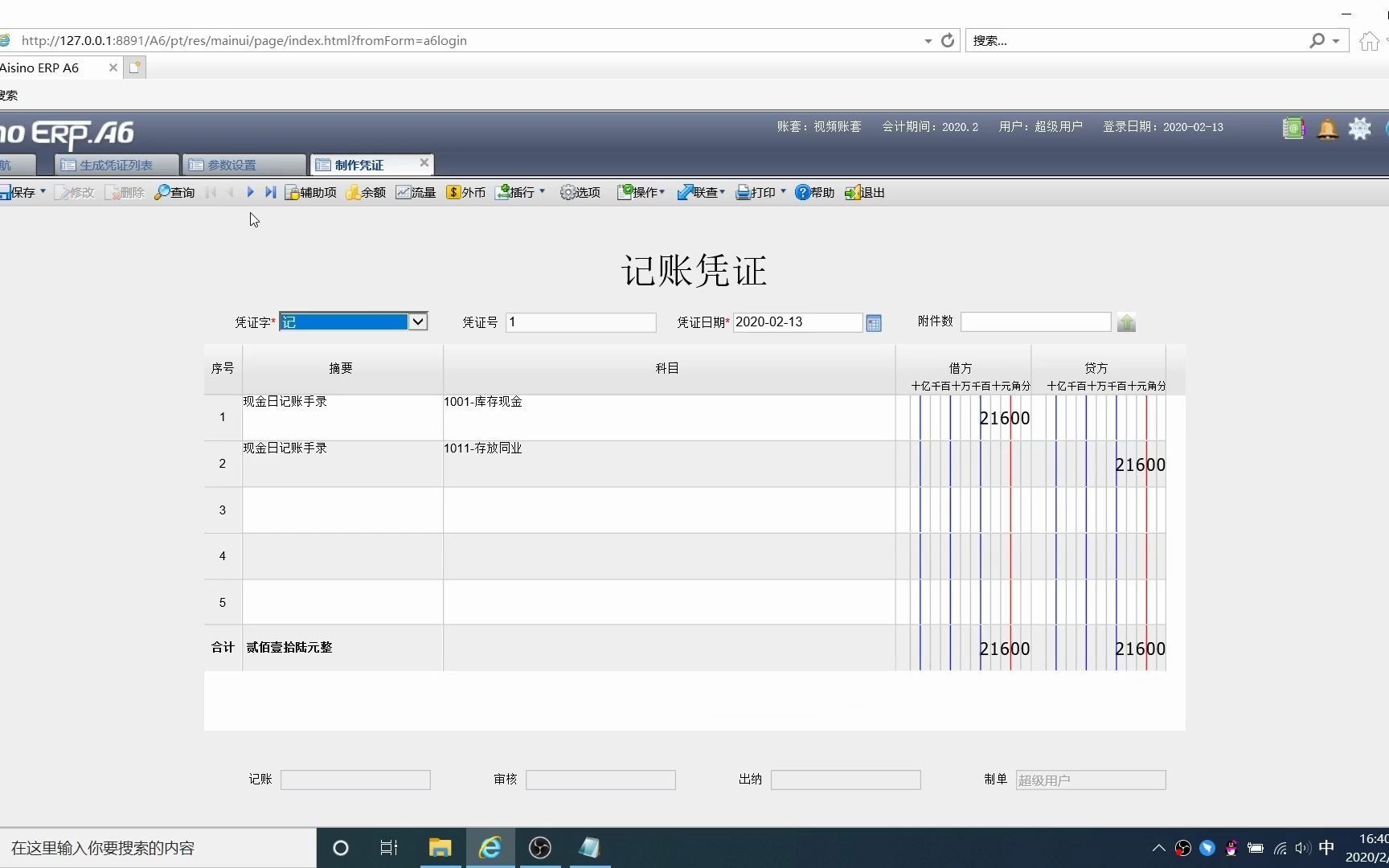Open Task View on taskbar
The width and height of the screenshot is (1389, 868).
click(x=389, y=847)
